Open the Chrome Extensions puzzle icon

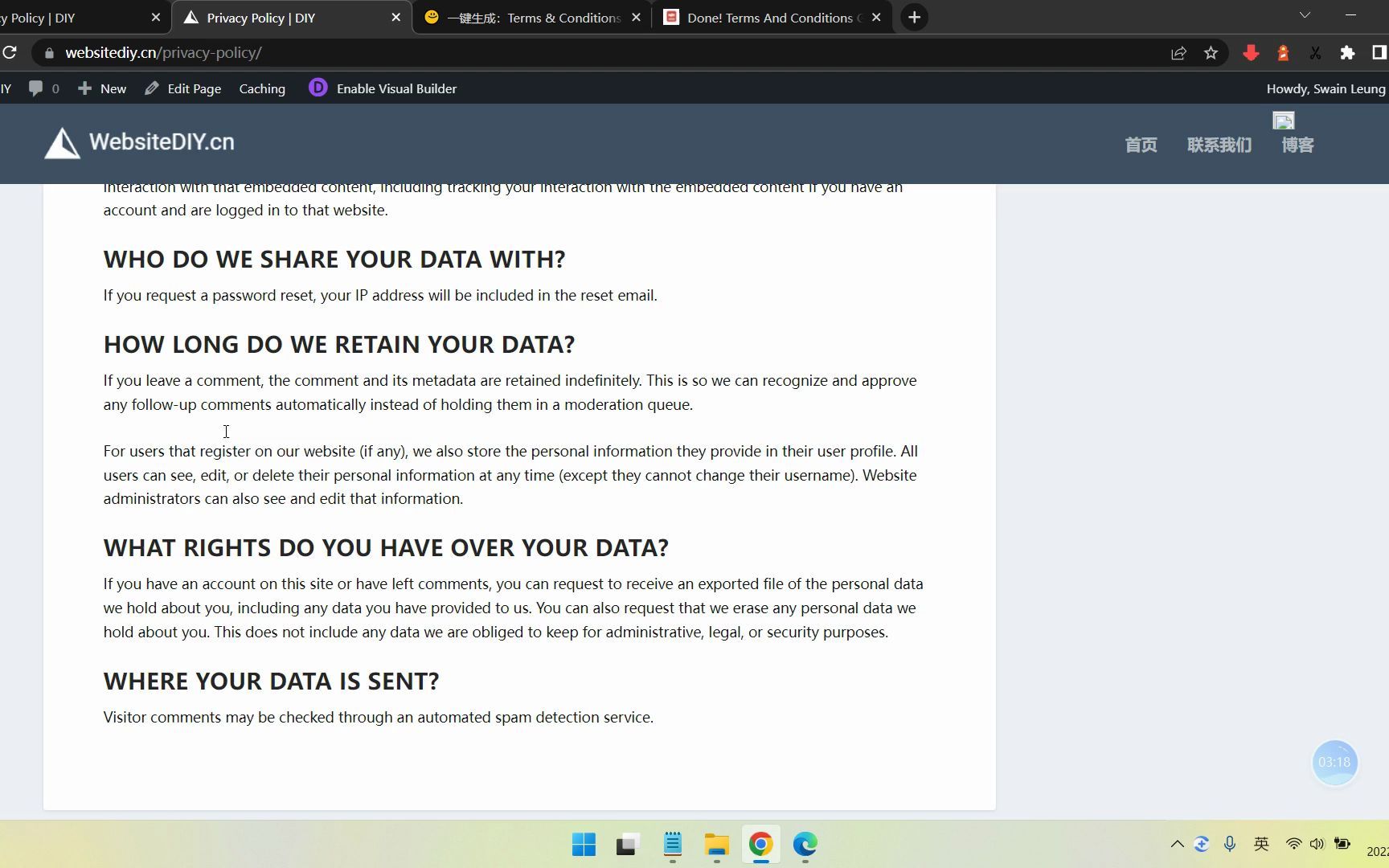pyautogui.click(x=1347, y=52)
